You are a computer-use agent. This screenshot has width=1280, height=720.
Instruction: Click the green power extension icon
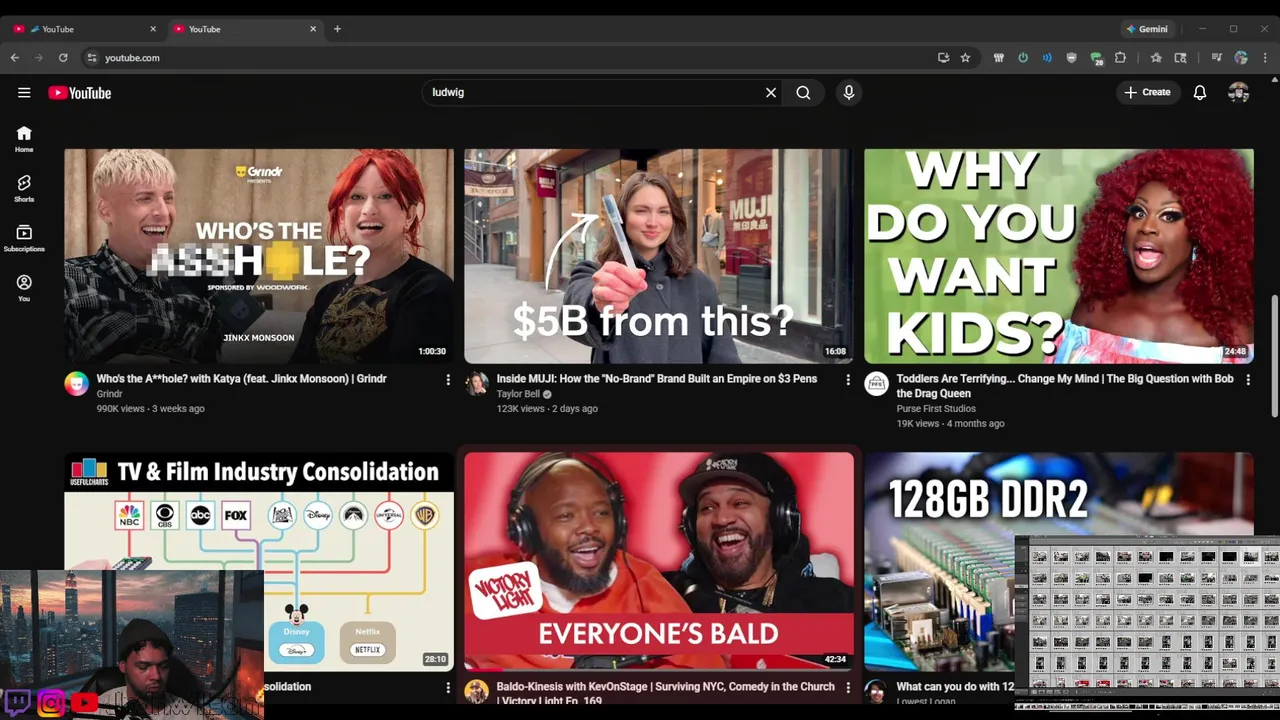[1023, 58]
